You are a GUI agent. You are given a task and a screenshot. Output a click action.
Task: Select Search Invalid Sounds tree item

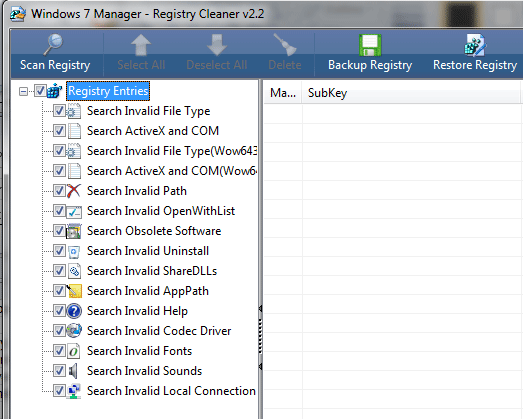coord(144,371)
